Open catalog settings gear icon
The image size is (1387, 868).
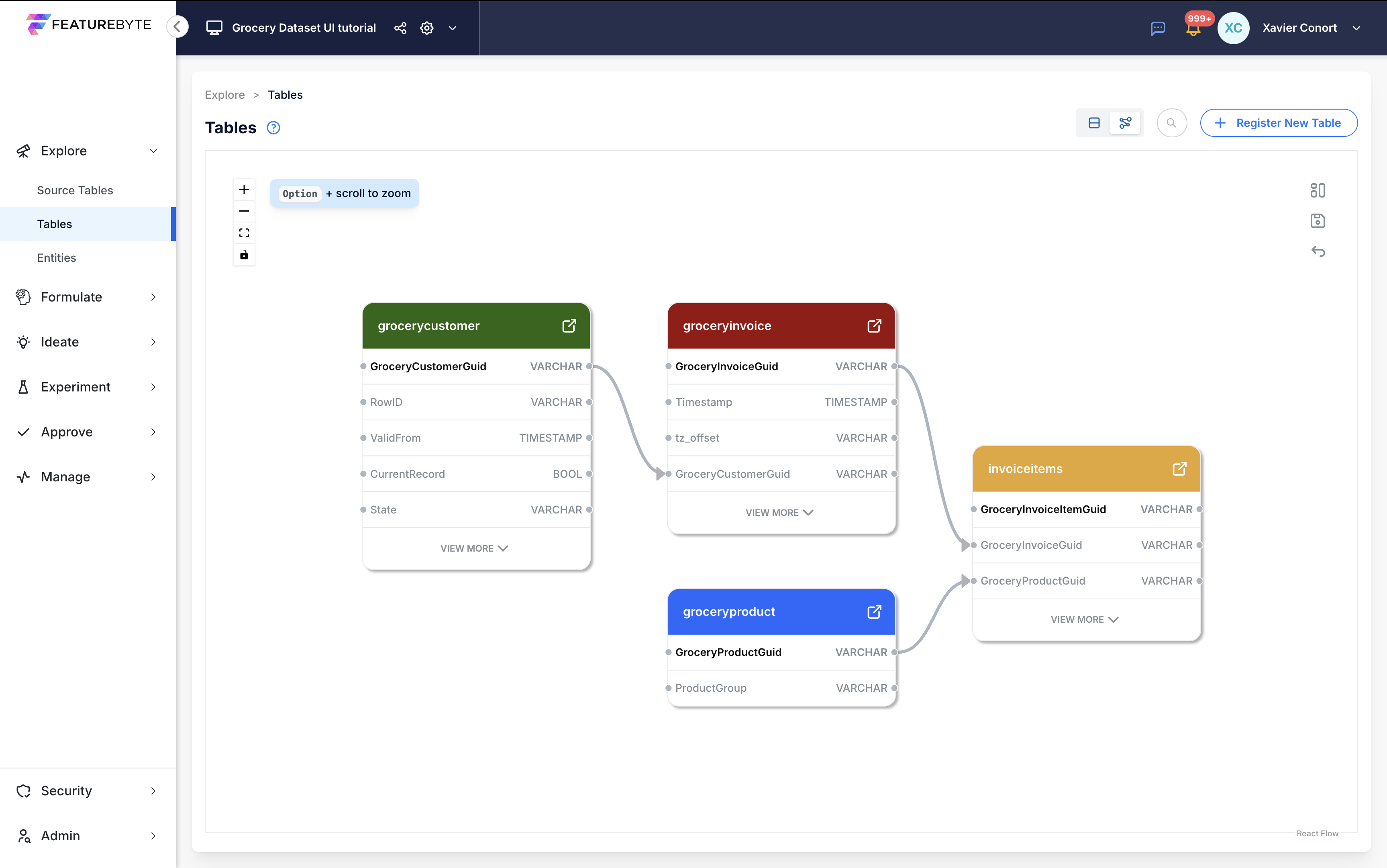click(426, 28)
